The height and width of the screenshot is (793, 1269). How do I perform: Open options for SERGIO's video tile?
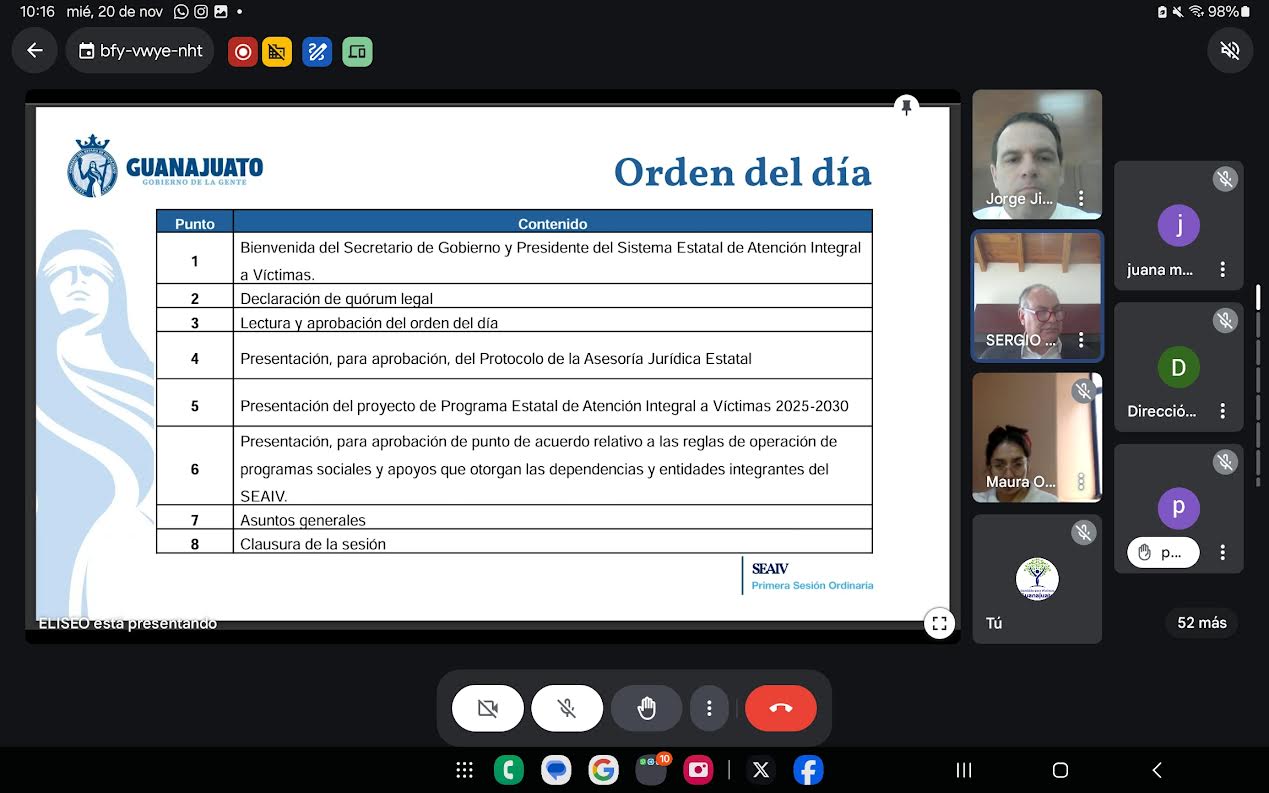tap(1081, 341)
